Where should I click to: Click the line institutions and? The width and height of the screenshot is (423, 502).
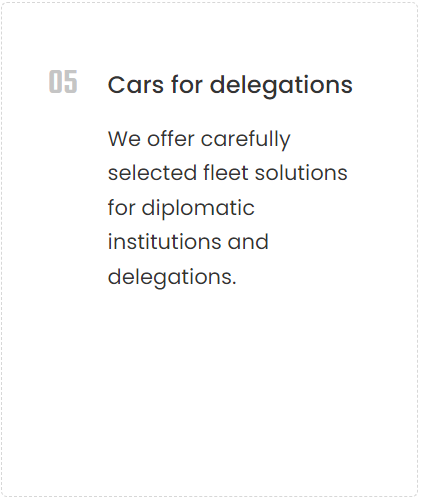(188, 242)
